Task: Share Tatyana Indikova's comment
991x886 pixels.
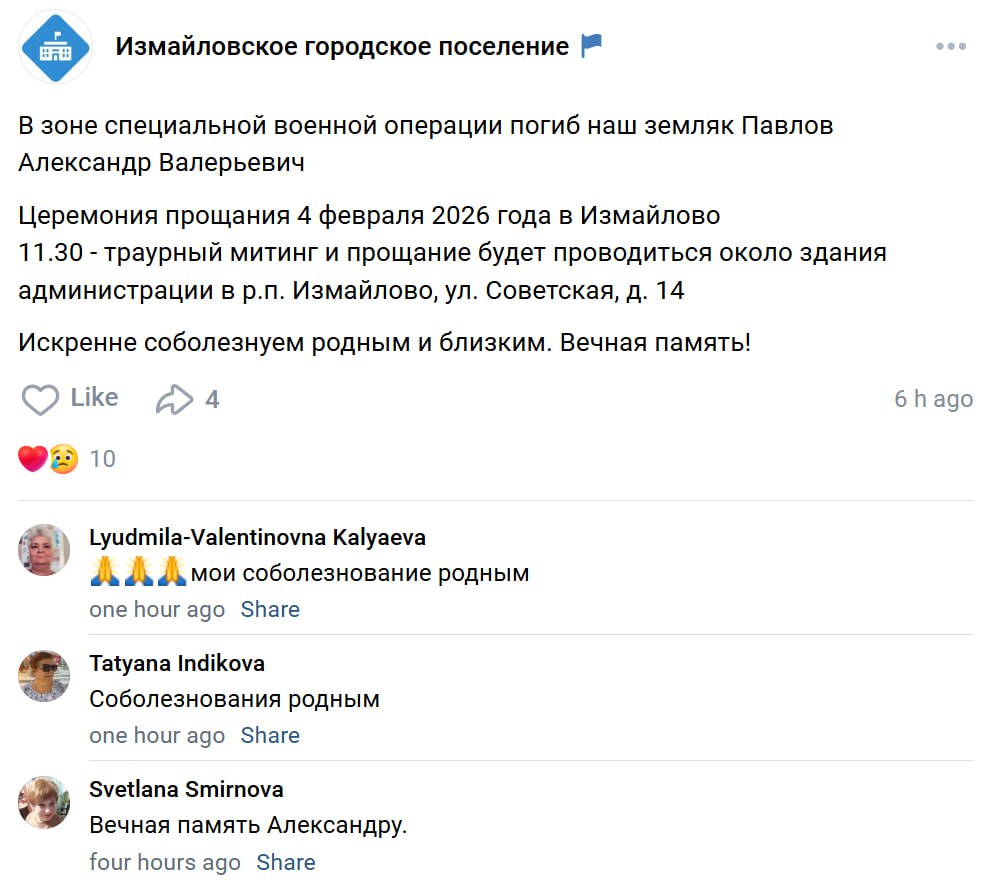Action: point(270,735)
